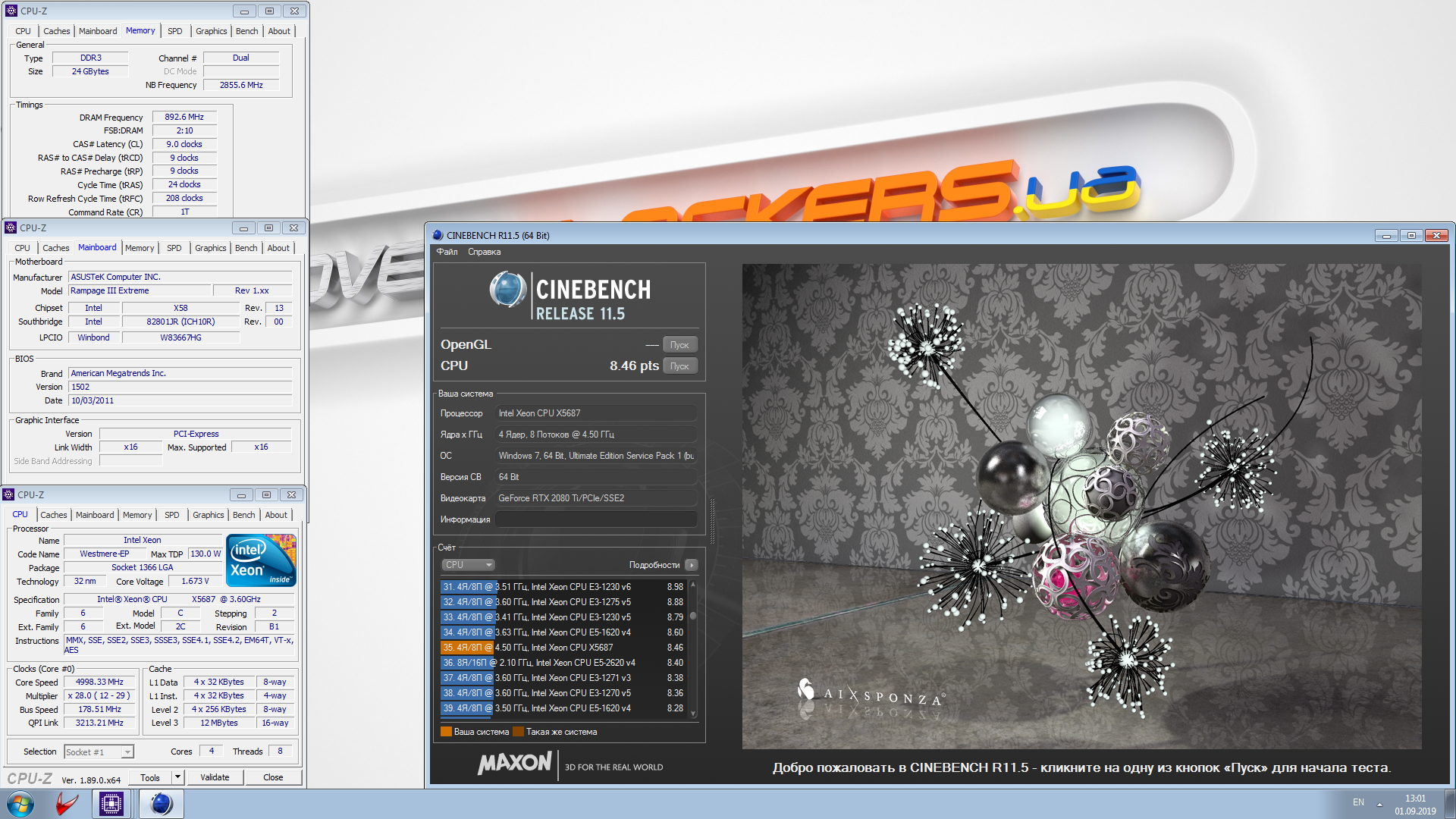Click the Intel Xeon inside logo

pos(261,560)
